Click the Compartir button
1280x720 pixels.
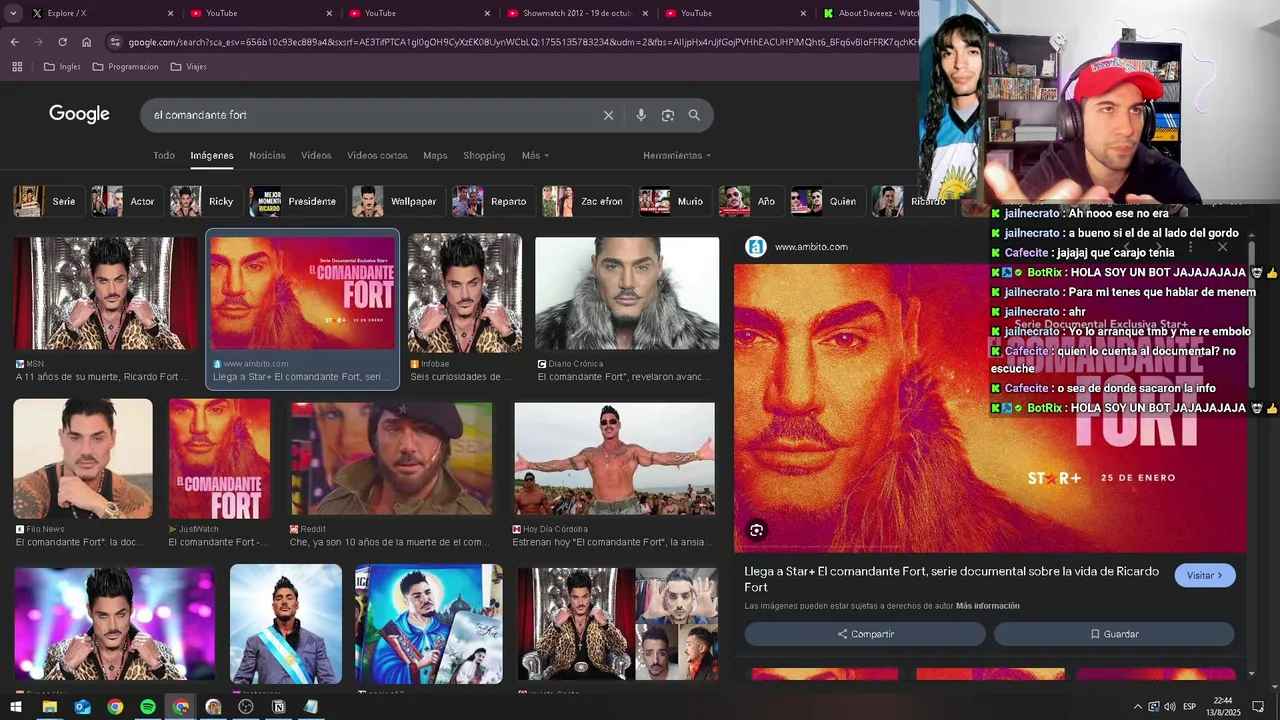tap(865, 634)
